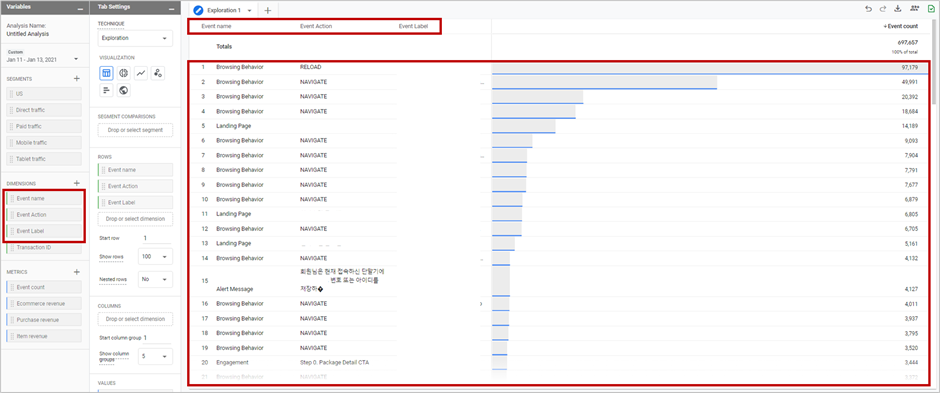940x393 pixels.
Task: Add a new metric with plus icon
Action: 77,271
